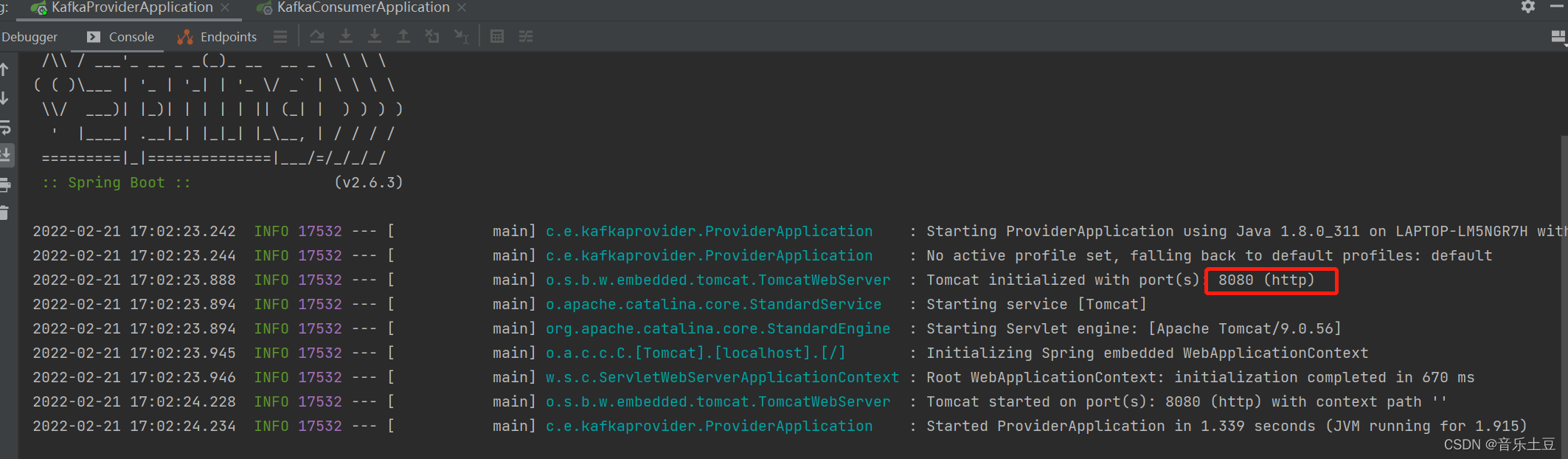Click the timestamp '2022-02-21 17:02:23.888'
The width and height of the screenshot is (1568, 459).
134,280
